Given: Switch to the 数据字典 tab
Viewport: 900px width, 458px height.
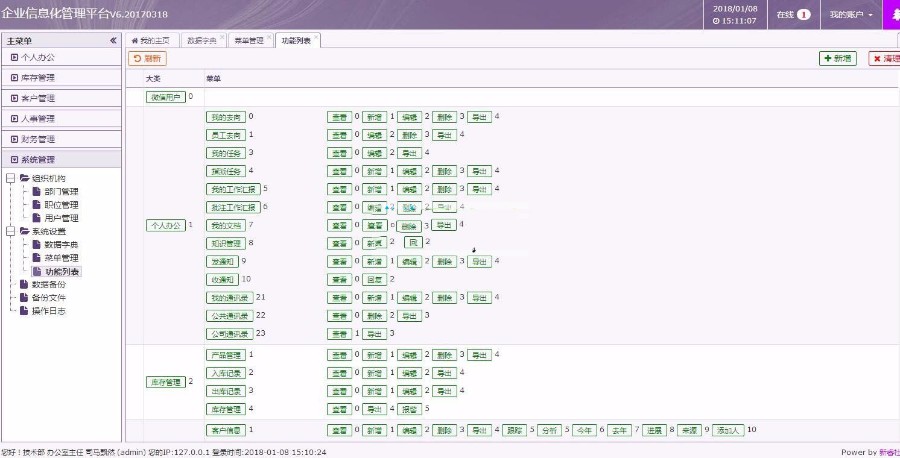Looking at the screenshot, I should [x=202, y=41].
